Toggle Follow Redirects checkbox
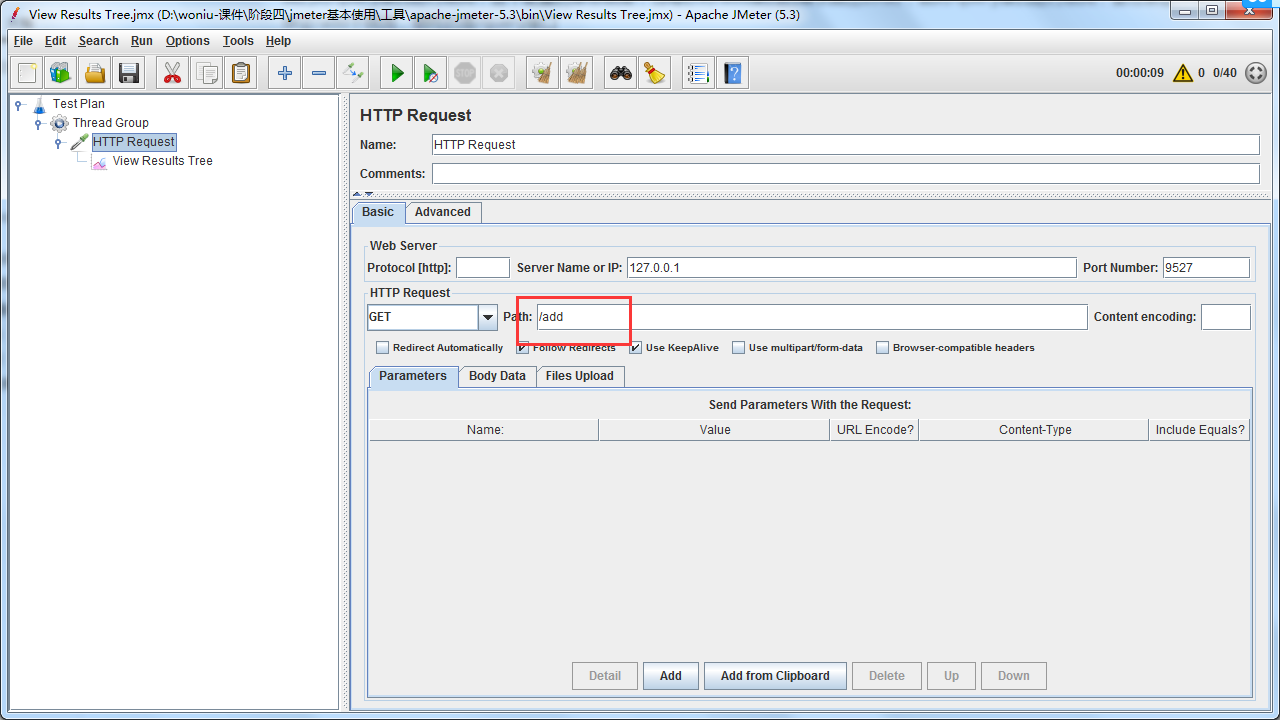1280x720 pixels. [x=522, y=348]
